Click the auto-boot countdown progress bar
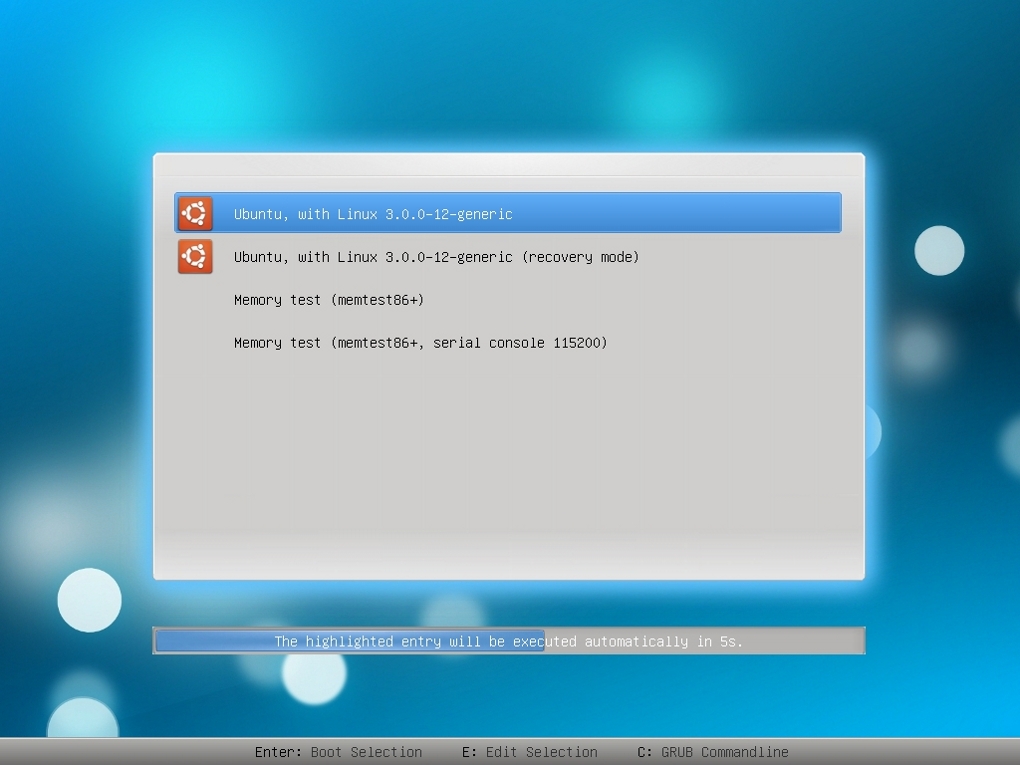 [509, 641]
